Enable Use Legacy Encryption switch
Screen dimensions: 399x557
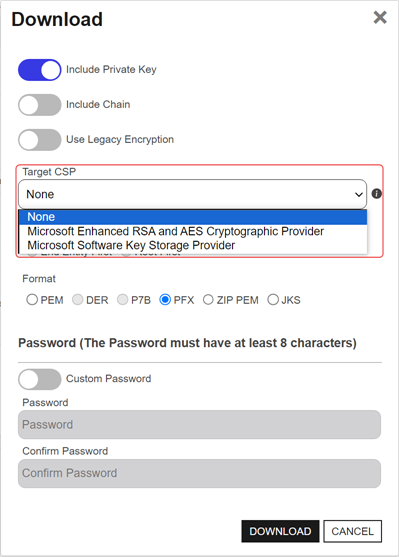(39, 139)
